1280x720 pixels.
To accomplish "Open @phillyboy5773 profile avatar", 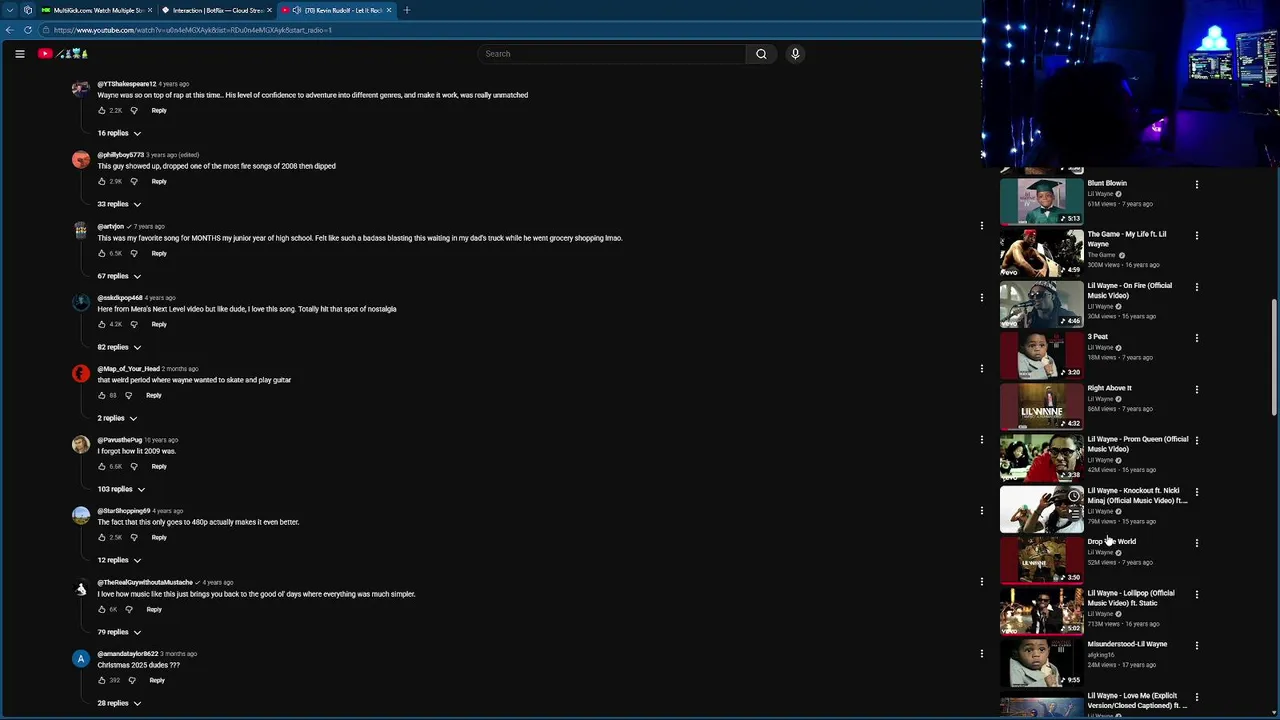I will (81, 160).
